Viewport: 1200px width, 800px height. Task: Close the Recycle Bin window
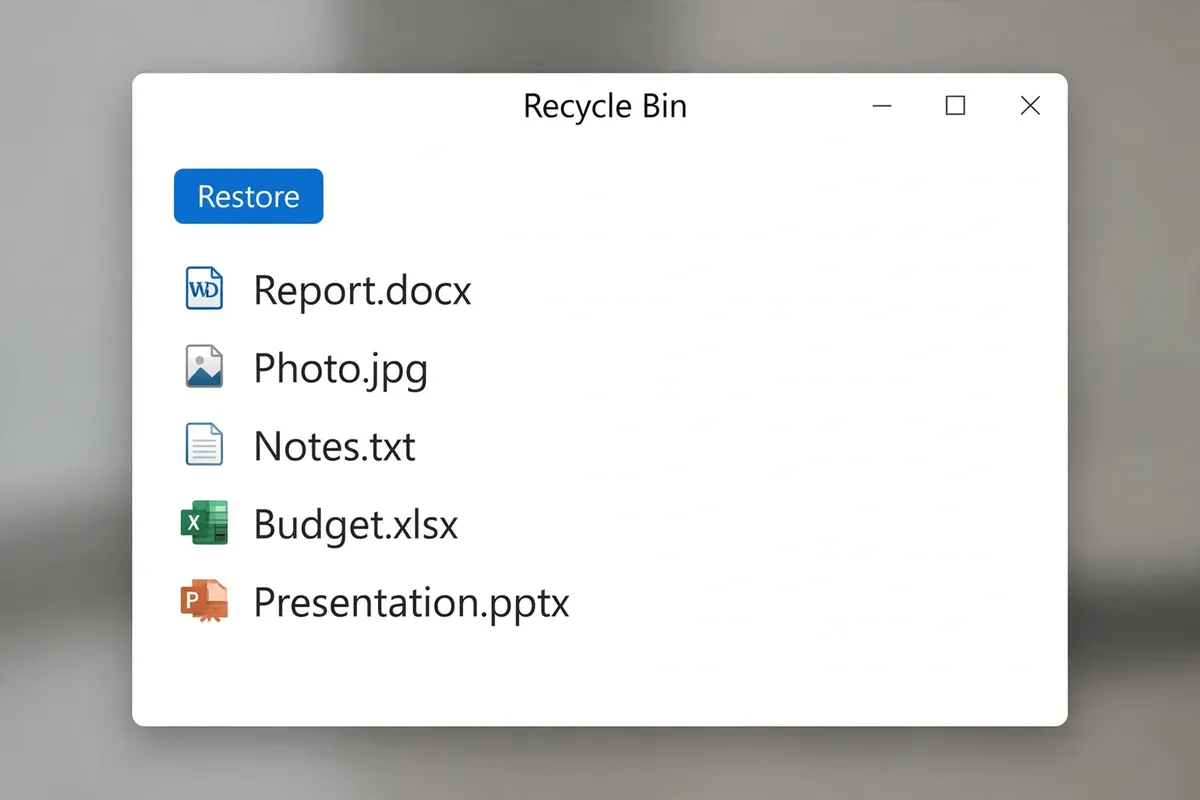coord(1030,105)
